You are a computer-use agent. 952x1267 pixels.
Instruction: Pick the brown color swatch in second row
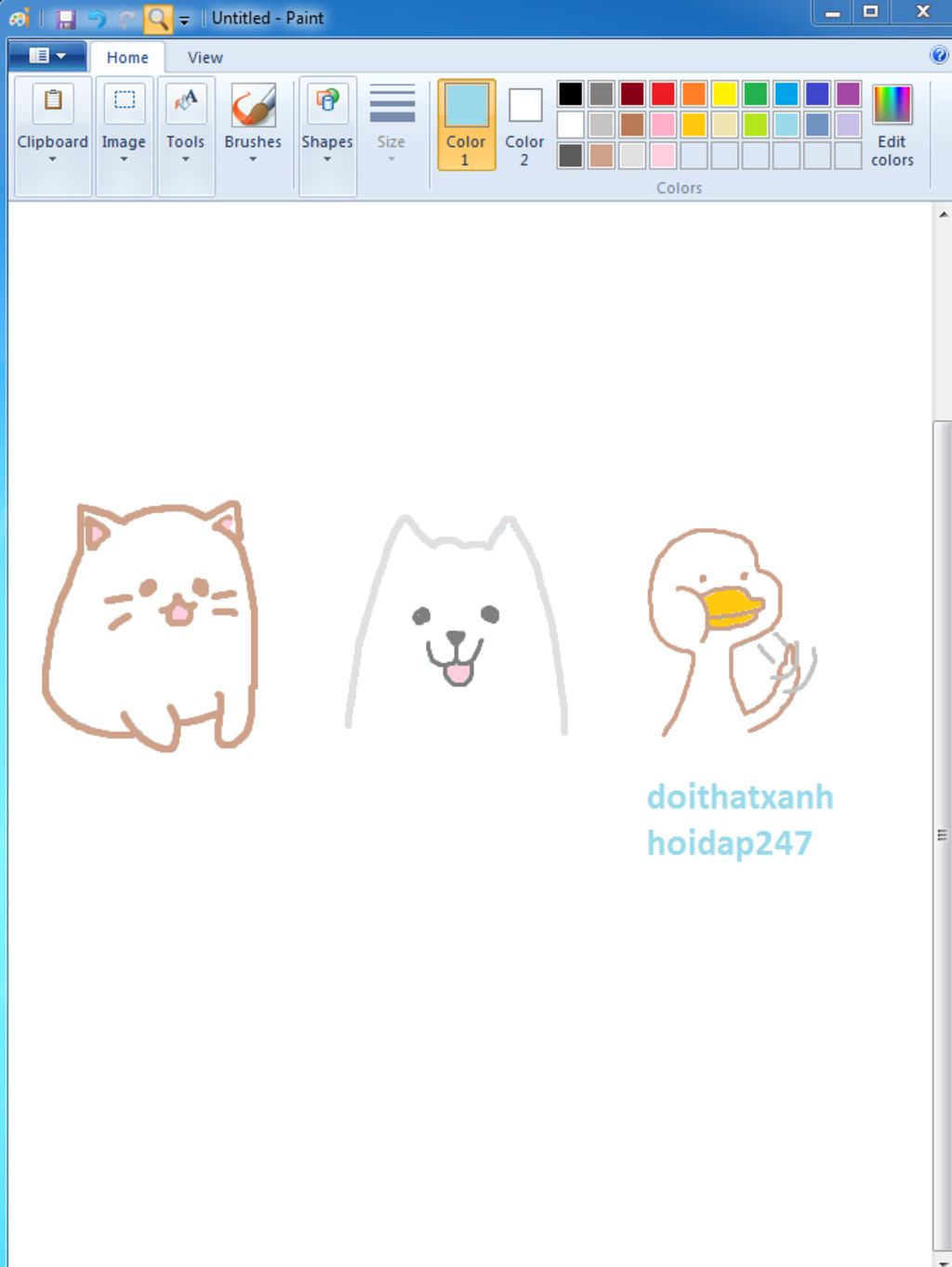(x=632, y=125)
